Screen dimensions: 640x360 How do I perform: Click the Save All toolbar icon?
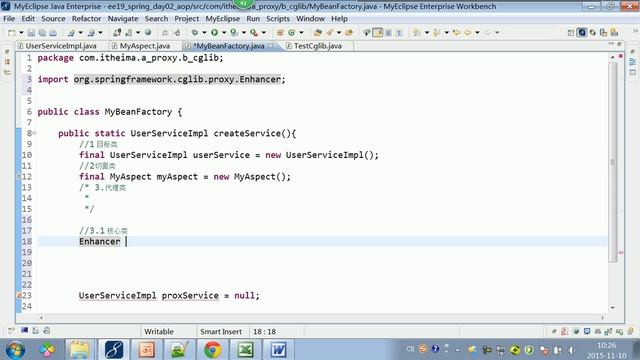coord(42,33)
